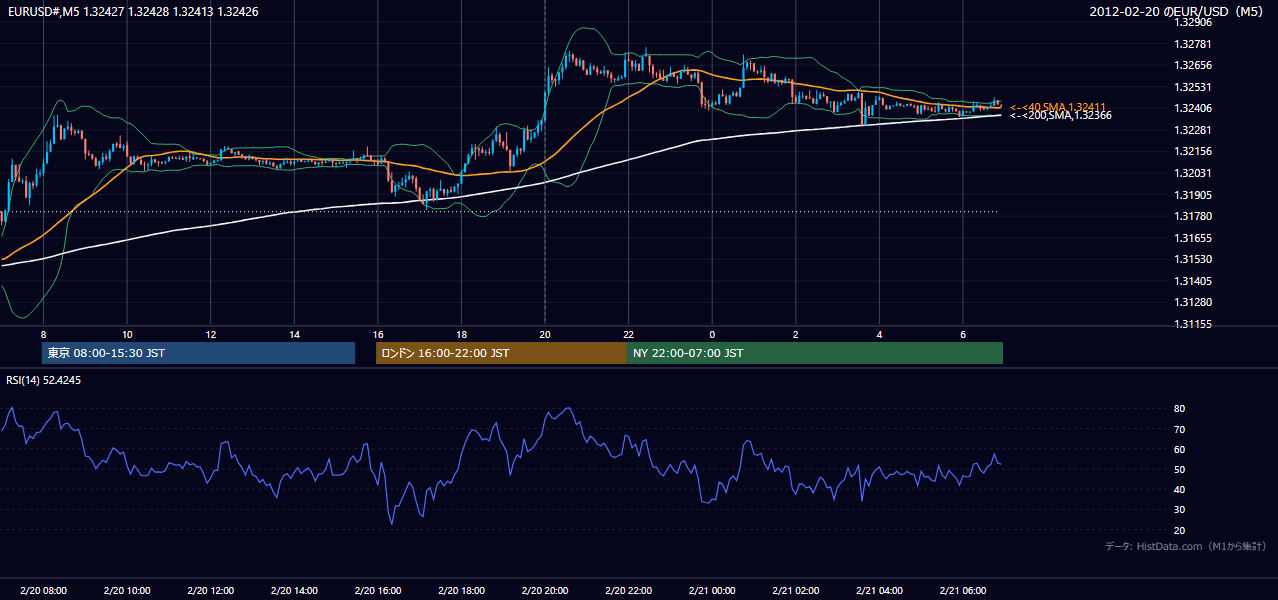Click the 2/20 16:00 time label

click(378, 591)
